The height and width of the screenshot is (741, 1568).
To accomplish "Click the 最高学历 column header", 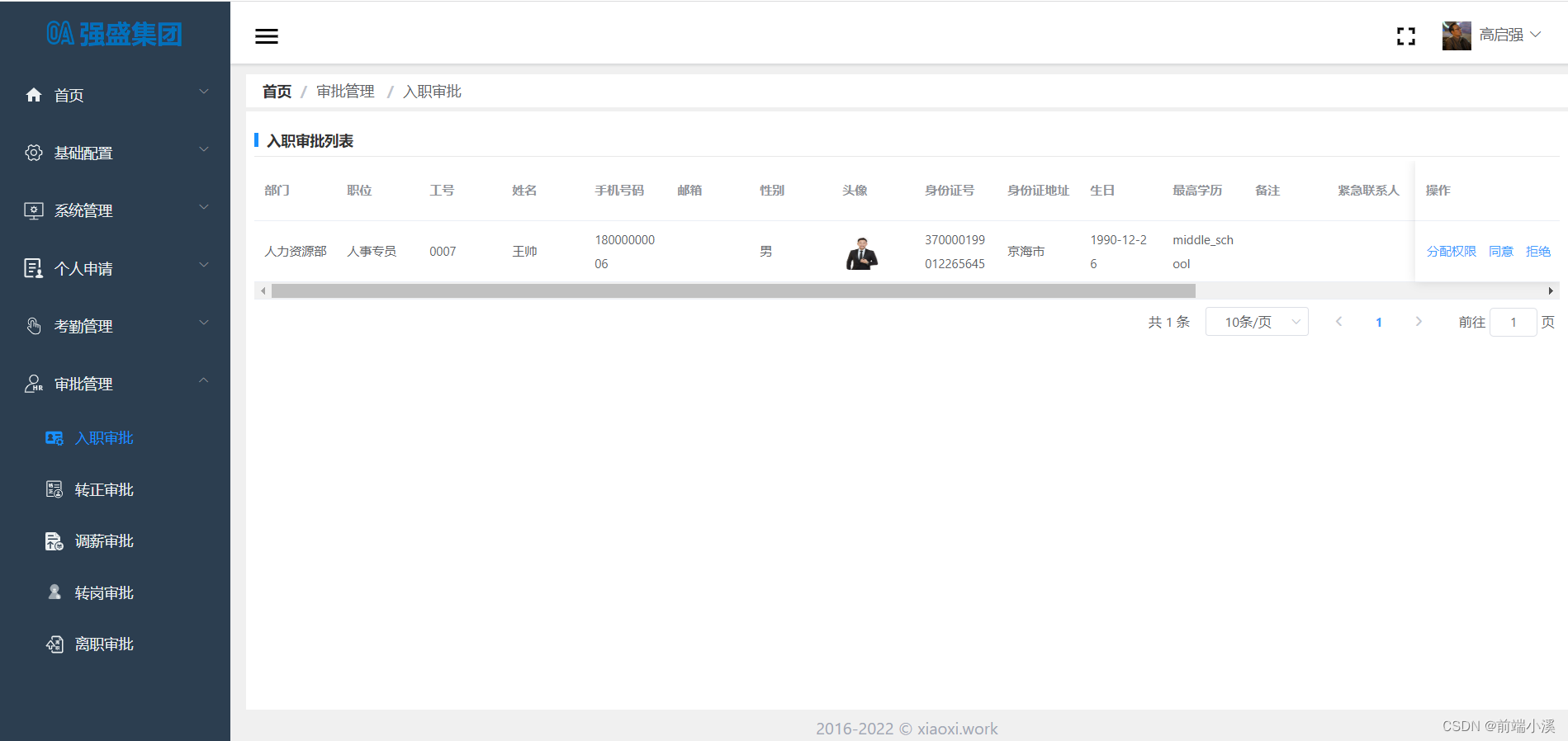I will coord(1197,191).
